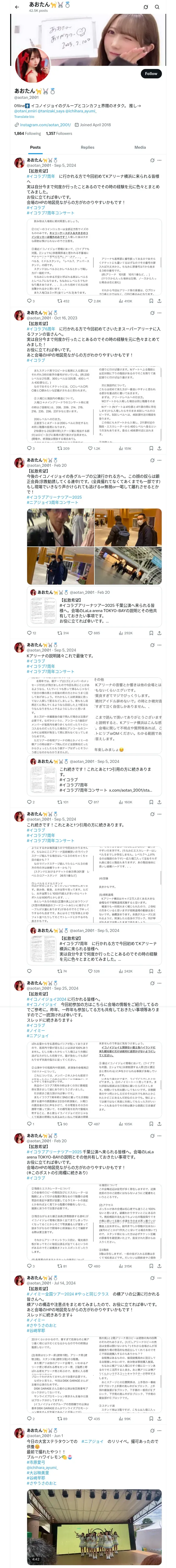This screenshot has height=1568, width=176.
Task: Follow the aotan_2001 account
Action: 150,74
